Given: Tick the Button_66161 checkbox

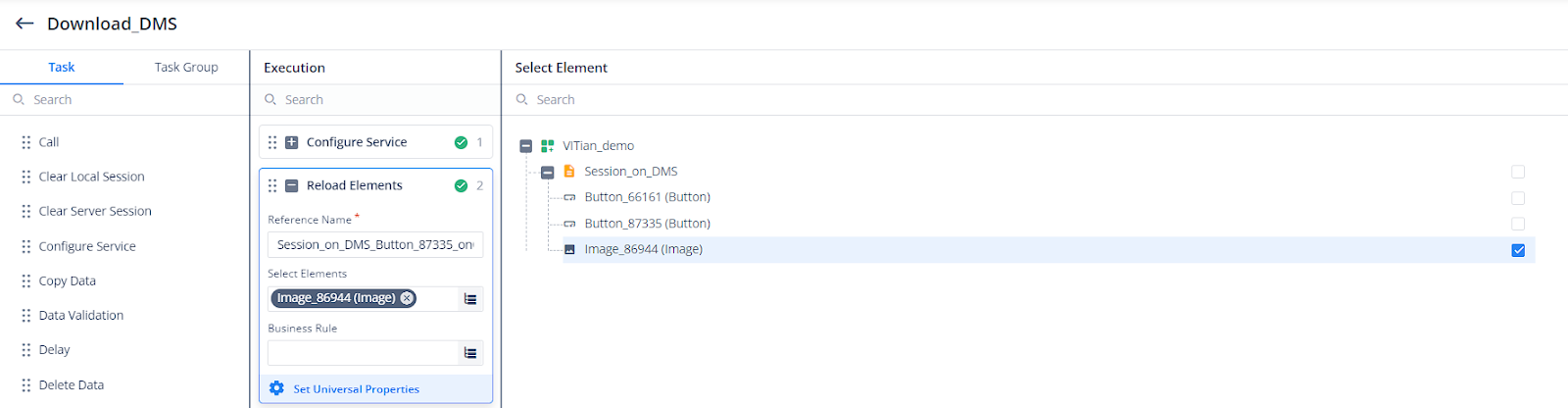Looking at the screenshot, I should click(1518, 198).
